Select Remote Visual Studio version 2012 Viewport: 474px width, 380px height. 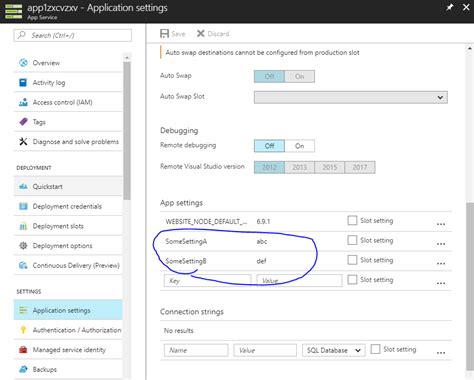tap(269, 167)
